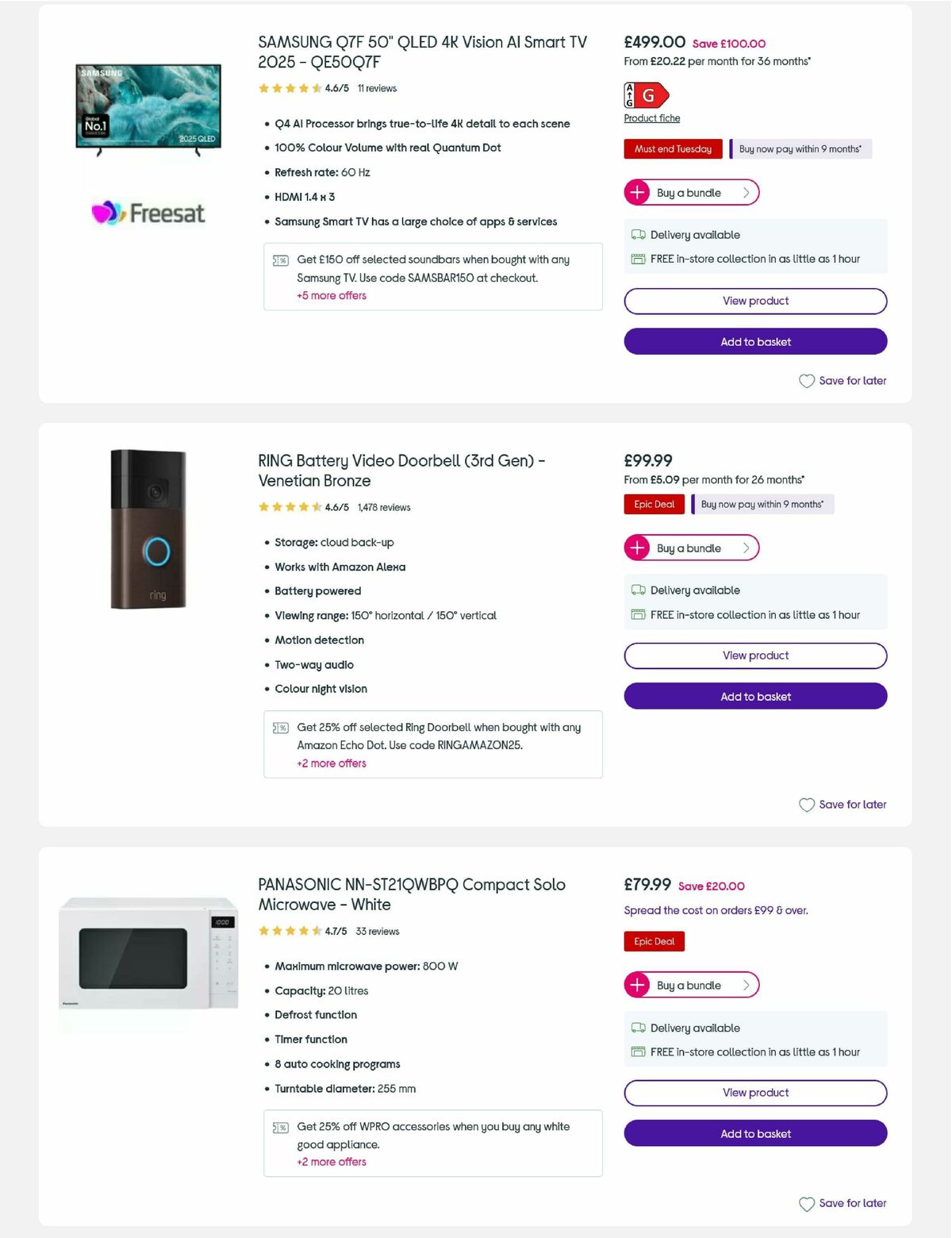Image resolution: width=952 pixels, height=1238 pixels.
Task: Open the Product fiche link for the Samsung TV
Action: [x=651, y=117]
